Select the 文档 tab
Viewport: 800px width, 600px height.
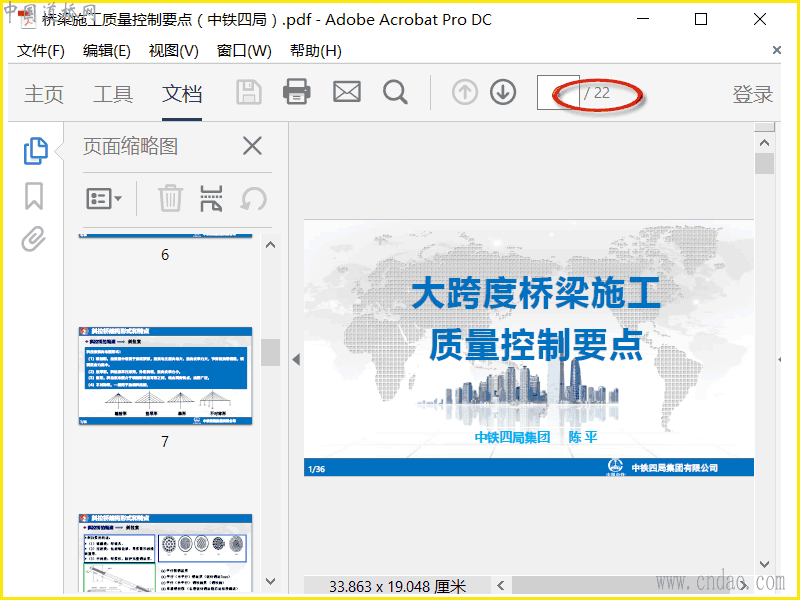[182, 94]
